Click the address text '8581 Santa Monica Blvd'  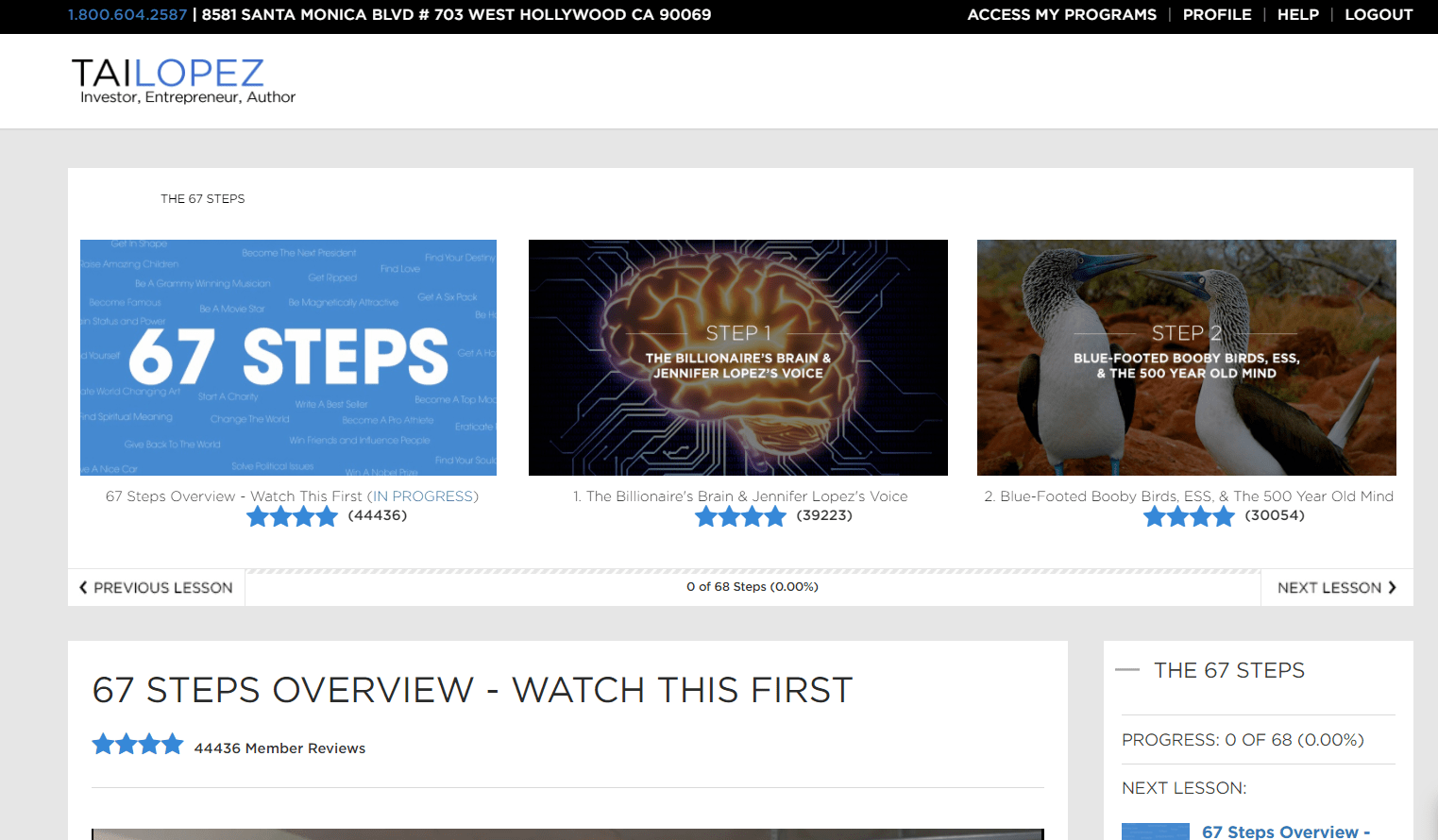point(457,15)
